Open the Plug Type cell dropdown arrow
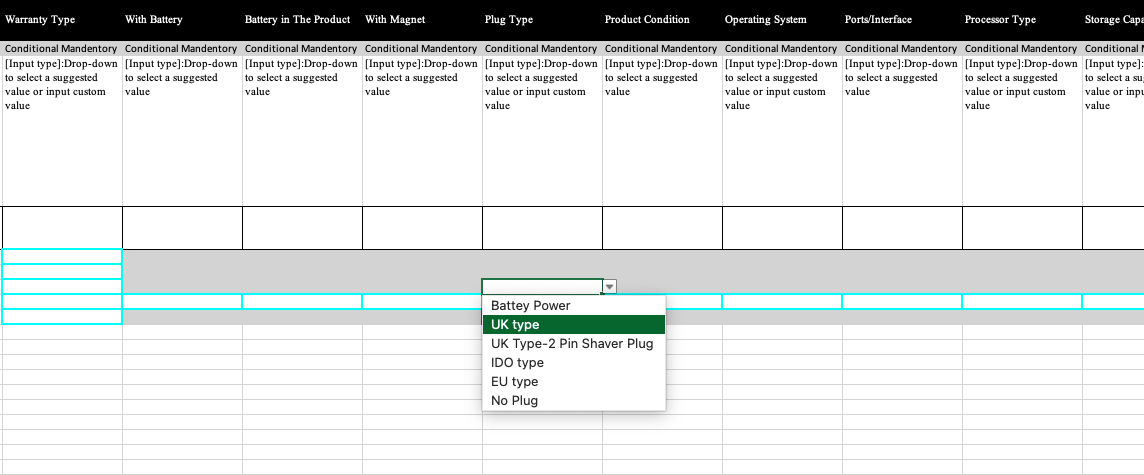 click(610, 287)
